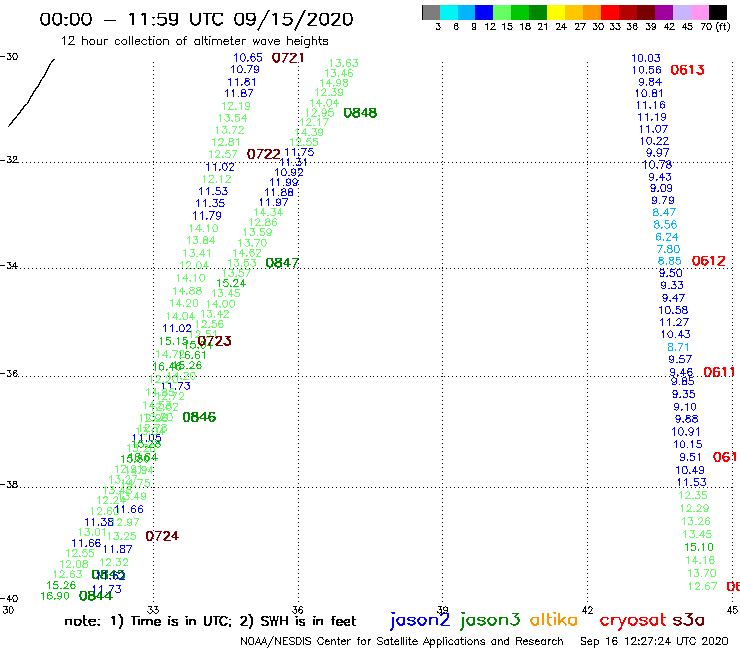Click the wave height value '15.24'

(231, 283)
